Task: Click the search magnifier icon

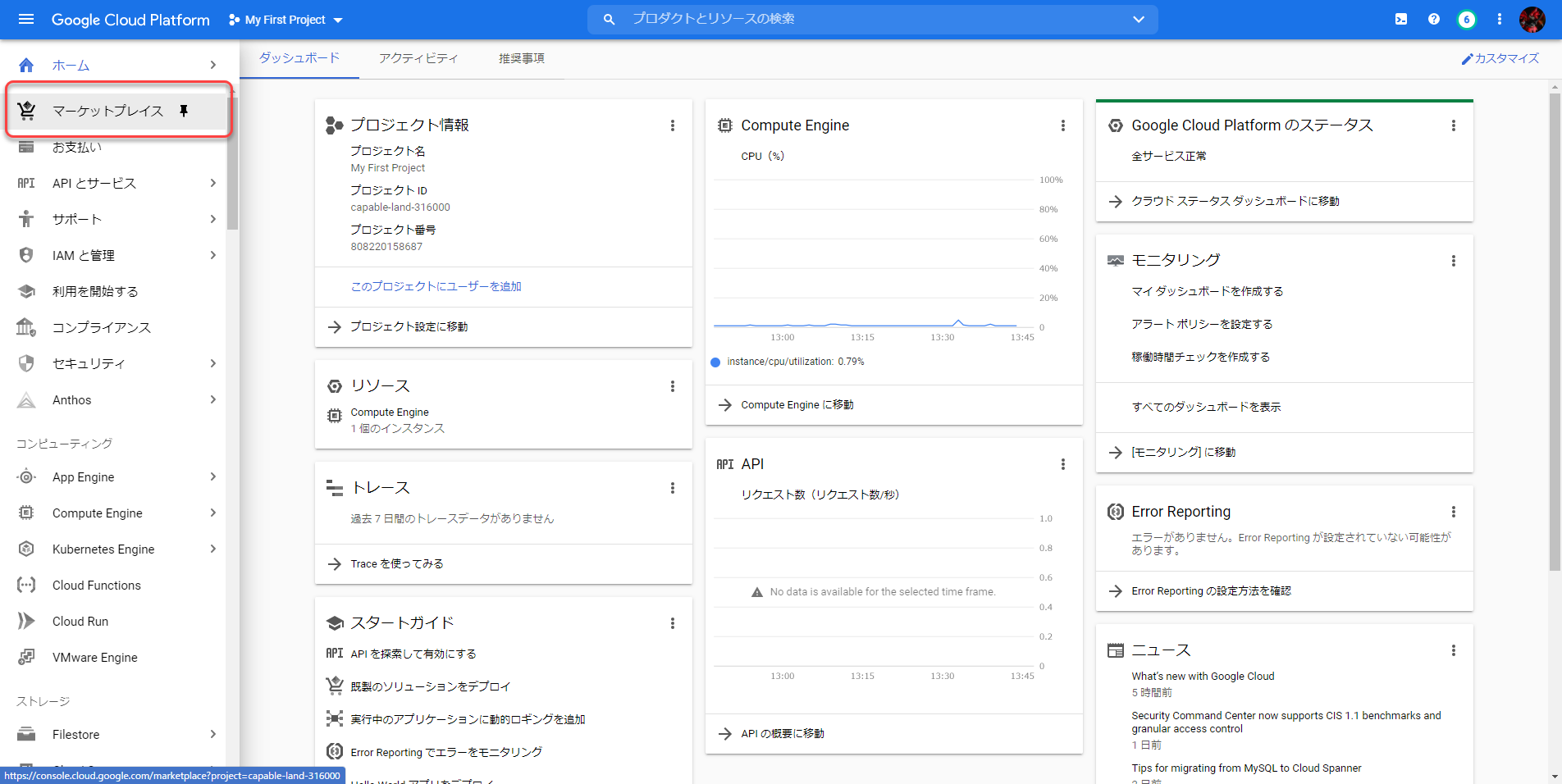Action: (609, 19)
